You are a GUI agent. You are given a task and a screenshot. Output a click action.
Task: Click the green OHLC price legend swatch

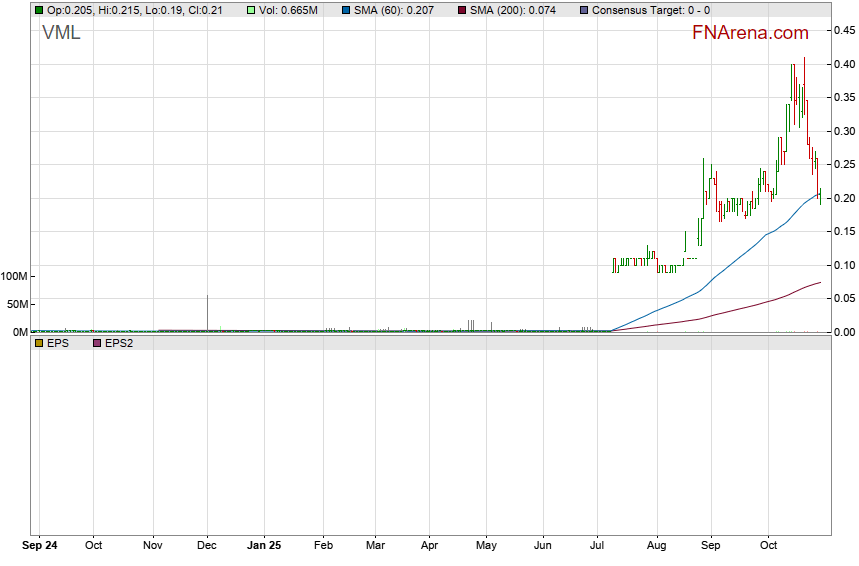coord(39,10)
